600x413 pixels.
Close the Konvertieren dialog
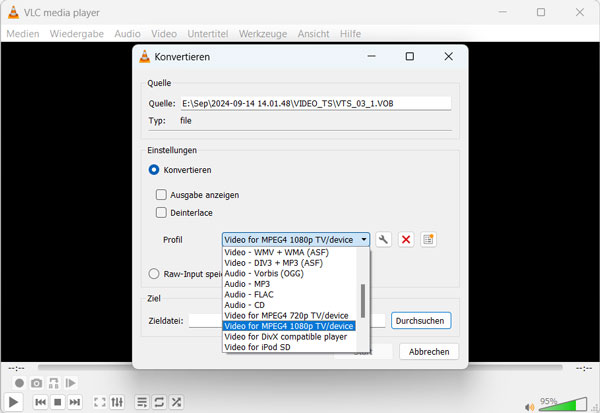(448, 57)
